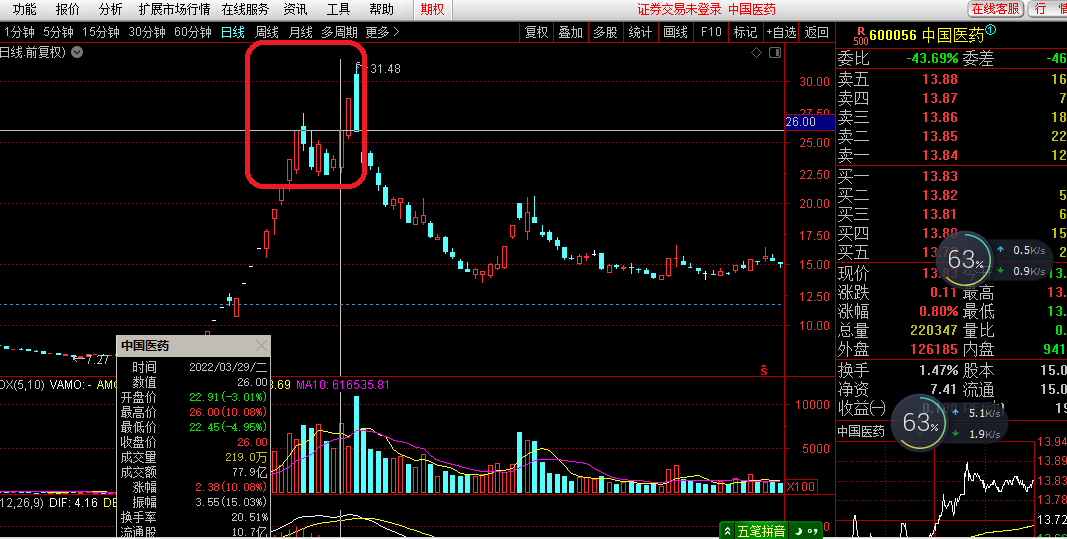Click the 买二 price 13.82
The height and width of the screenshot is (539, 1067).
940,195
